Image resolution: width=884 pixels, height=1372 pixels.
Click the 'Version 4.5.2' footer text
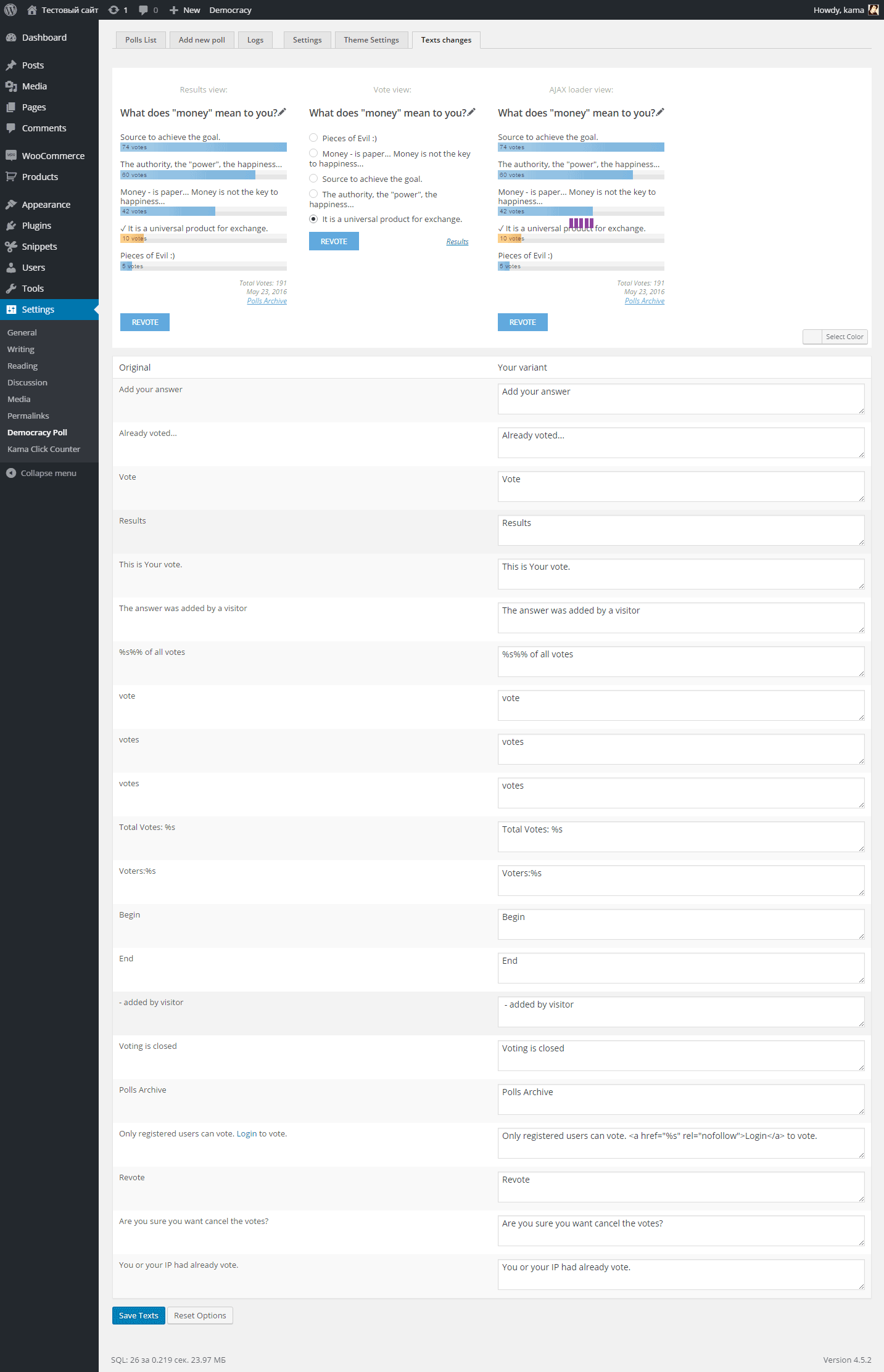[x=847, y=1360]
